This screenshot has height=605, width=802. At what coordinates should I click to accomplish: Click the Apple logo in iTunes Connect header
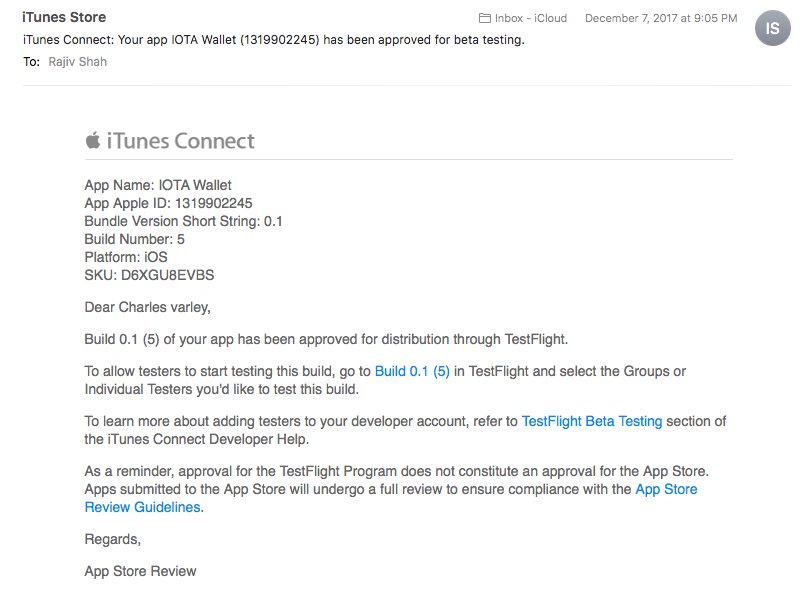point(93,140)
